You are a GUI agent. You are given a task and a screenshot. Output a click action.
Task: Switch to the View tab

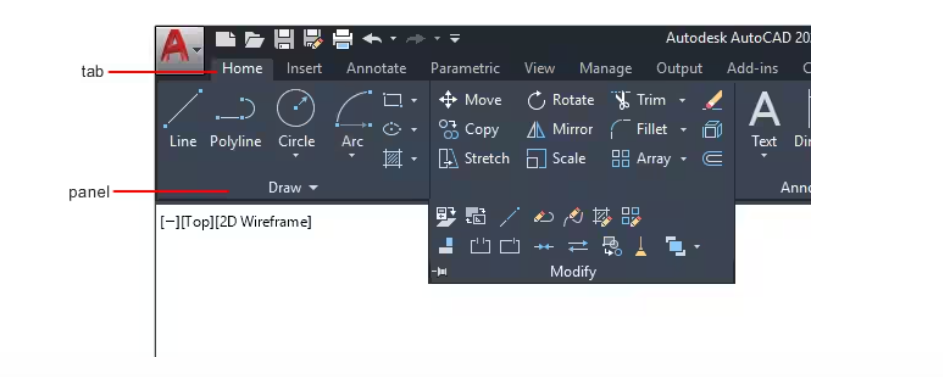539,69
